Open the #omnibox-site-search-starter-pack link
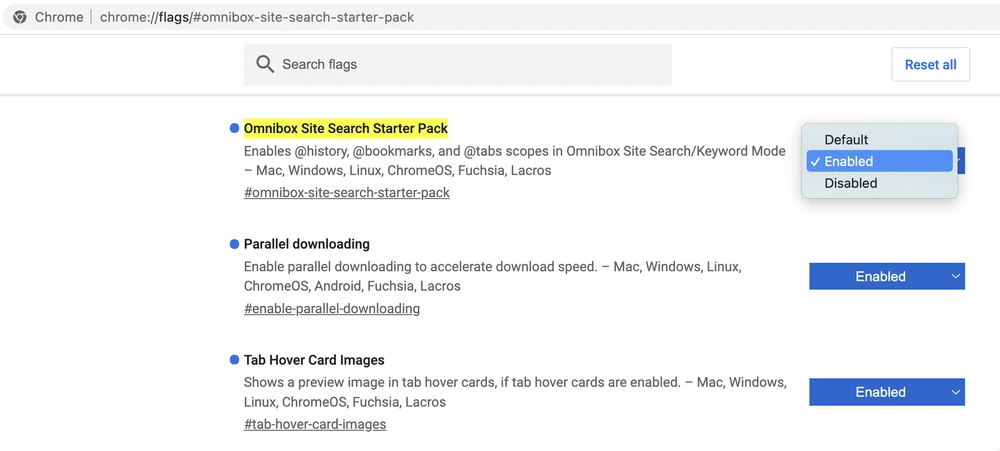1000x451 pixels. pyautogui.click(x=346, y=192)
